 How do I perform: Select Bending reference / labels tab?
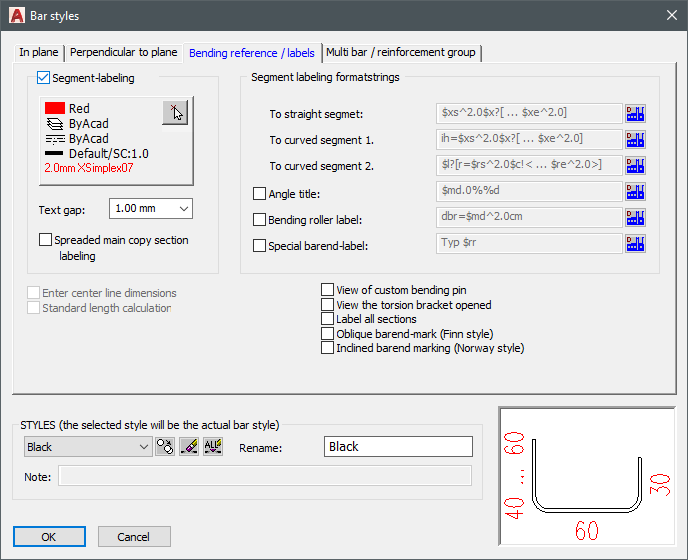click(252, 53)
